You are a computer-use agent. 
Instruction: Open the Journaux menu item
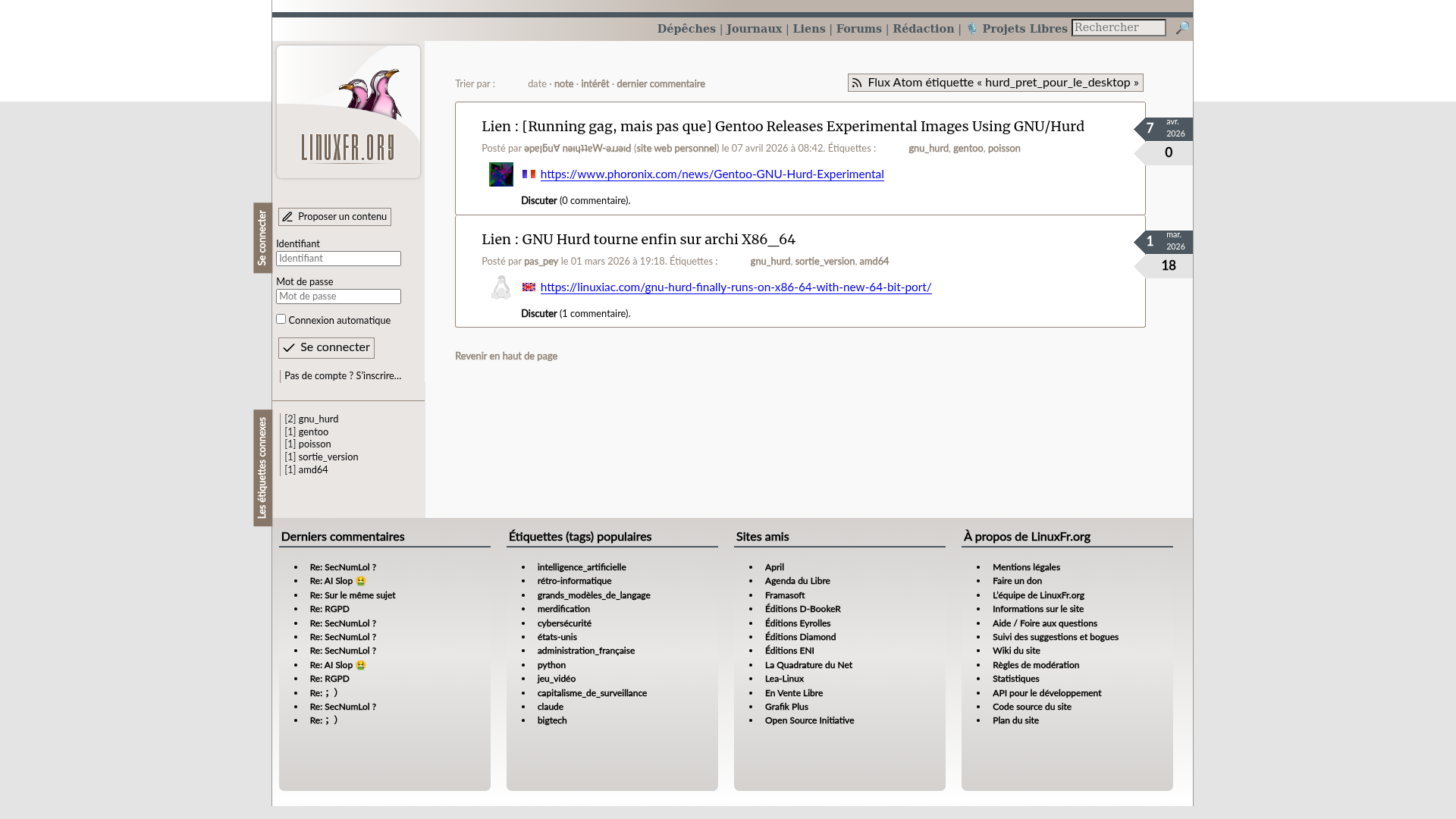tap(753, 29)
